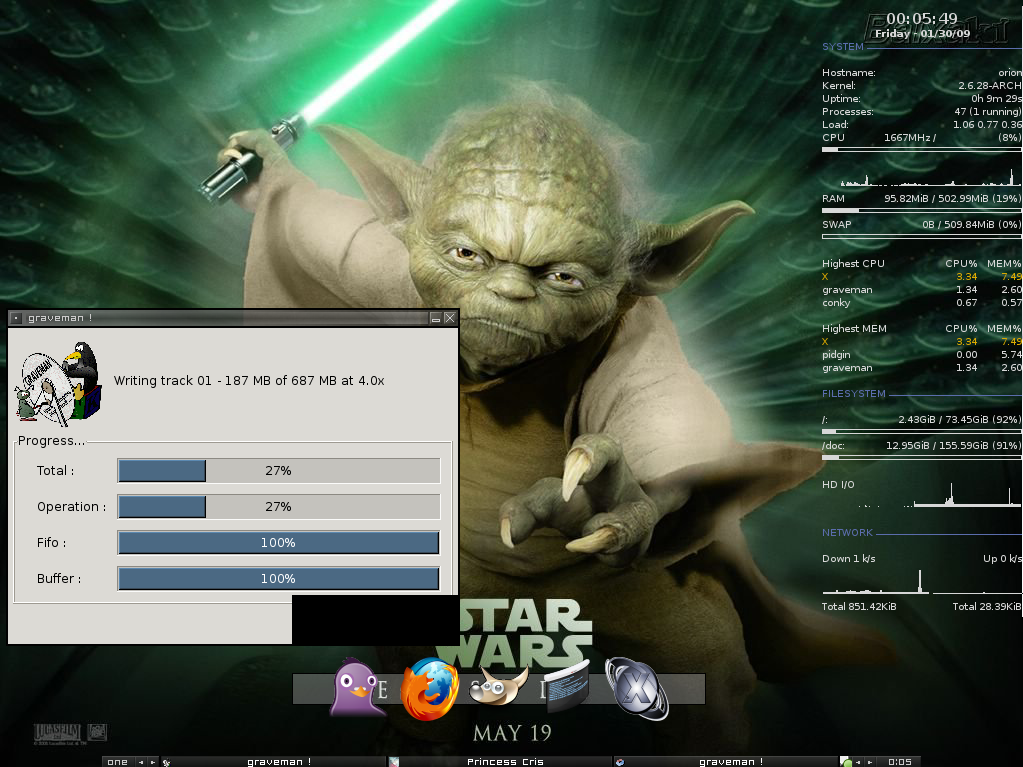Click the Fifo progress bar
1023x767 pixels.
tap(279, 543)
